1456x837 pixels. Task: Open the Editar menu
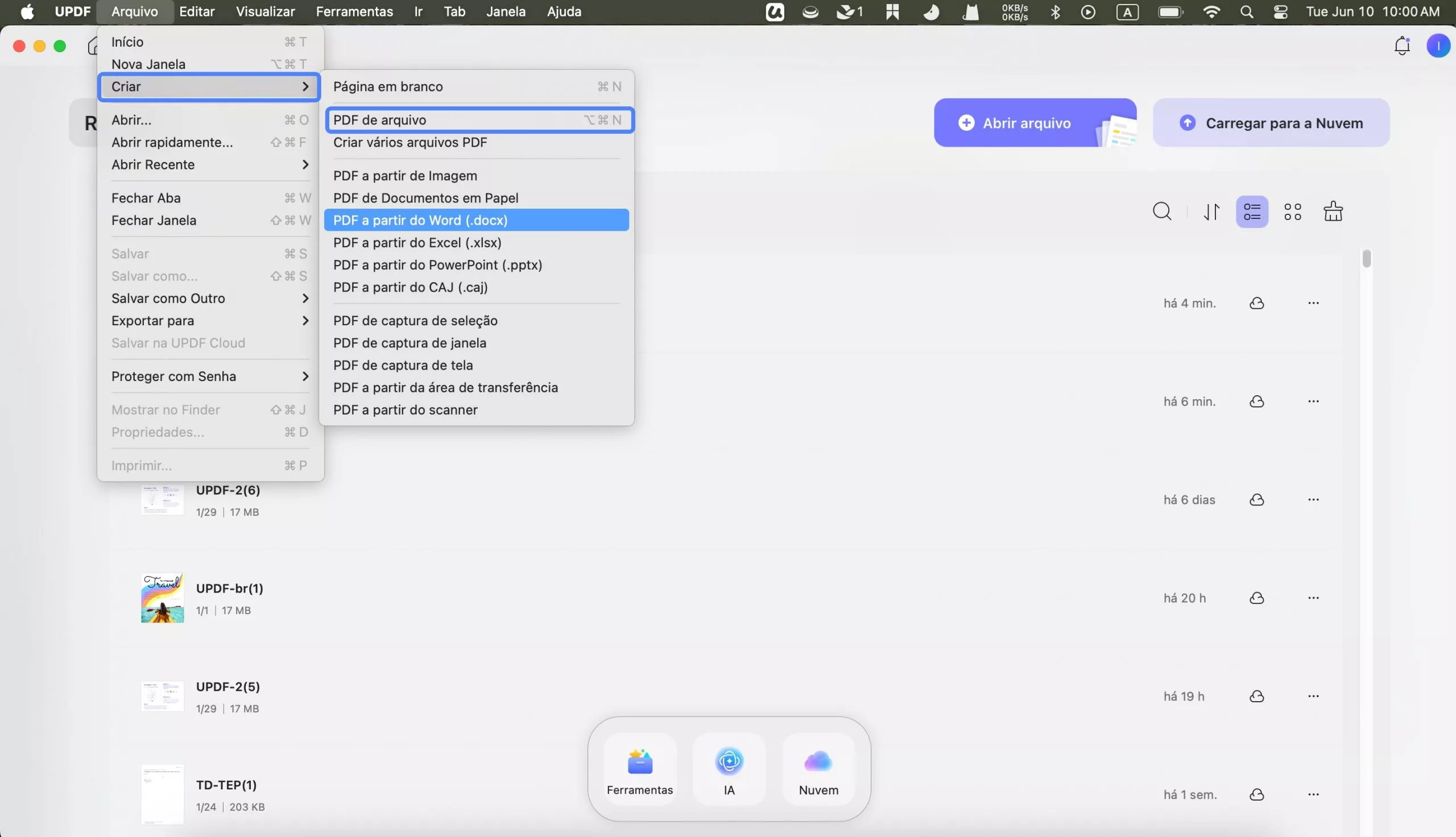[197, 12]
